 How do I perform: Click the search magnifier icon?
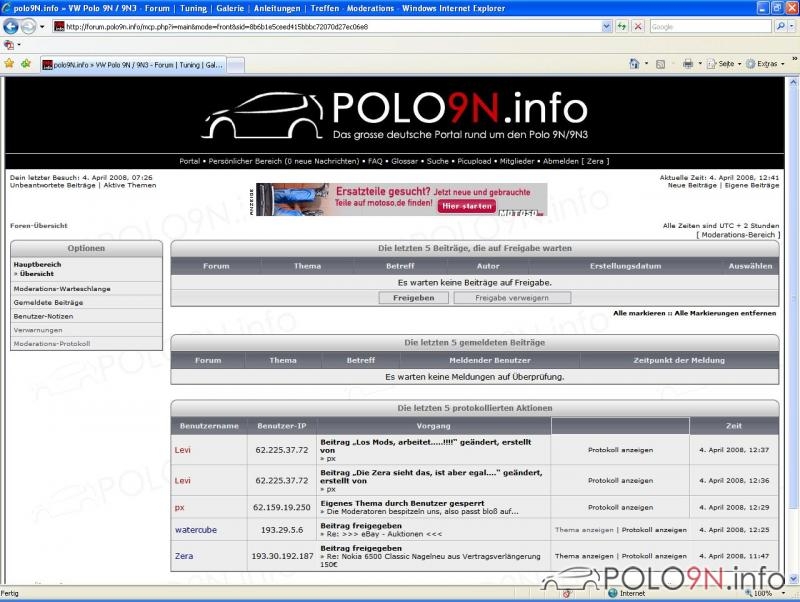tap(779, 27)
